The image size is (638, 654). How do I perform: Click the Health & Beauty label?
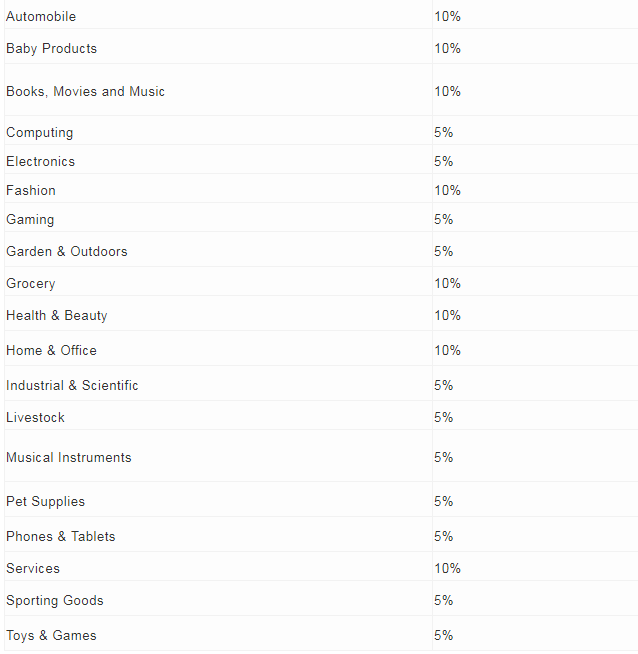(57, 315)
